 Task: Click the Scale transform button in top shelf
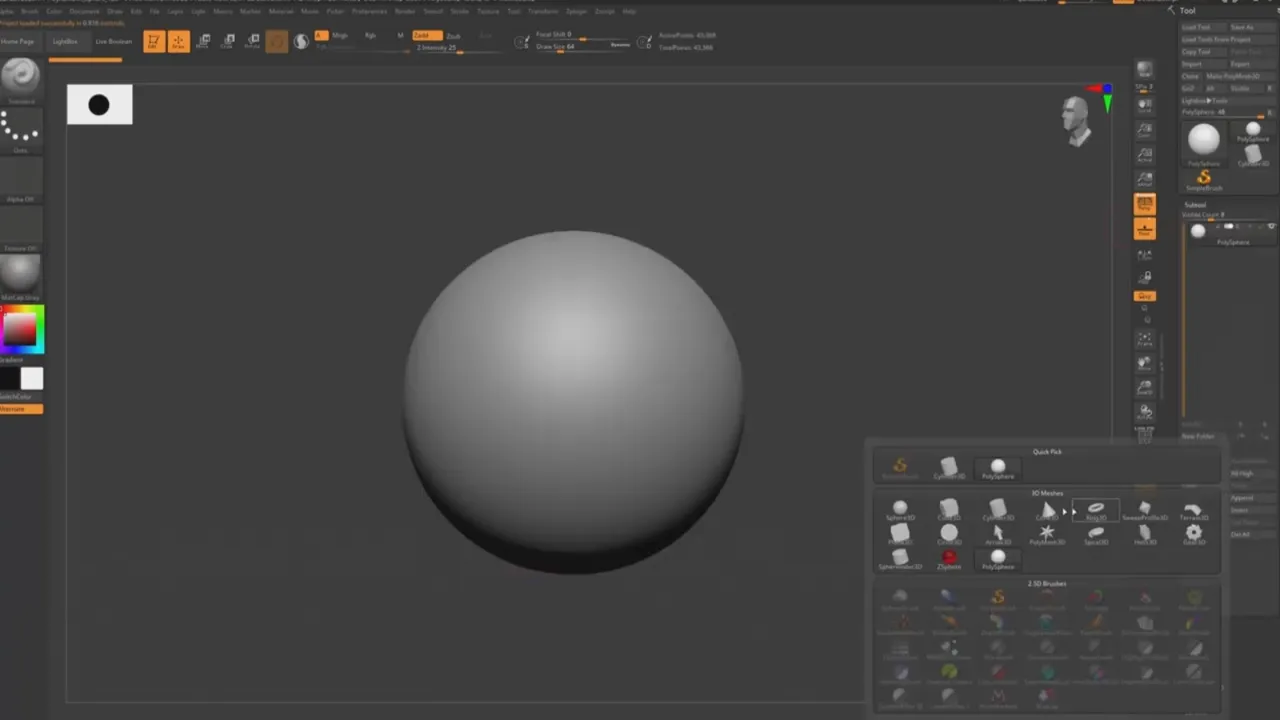pos(228,41)
